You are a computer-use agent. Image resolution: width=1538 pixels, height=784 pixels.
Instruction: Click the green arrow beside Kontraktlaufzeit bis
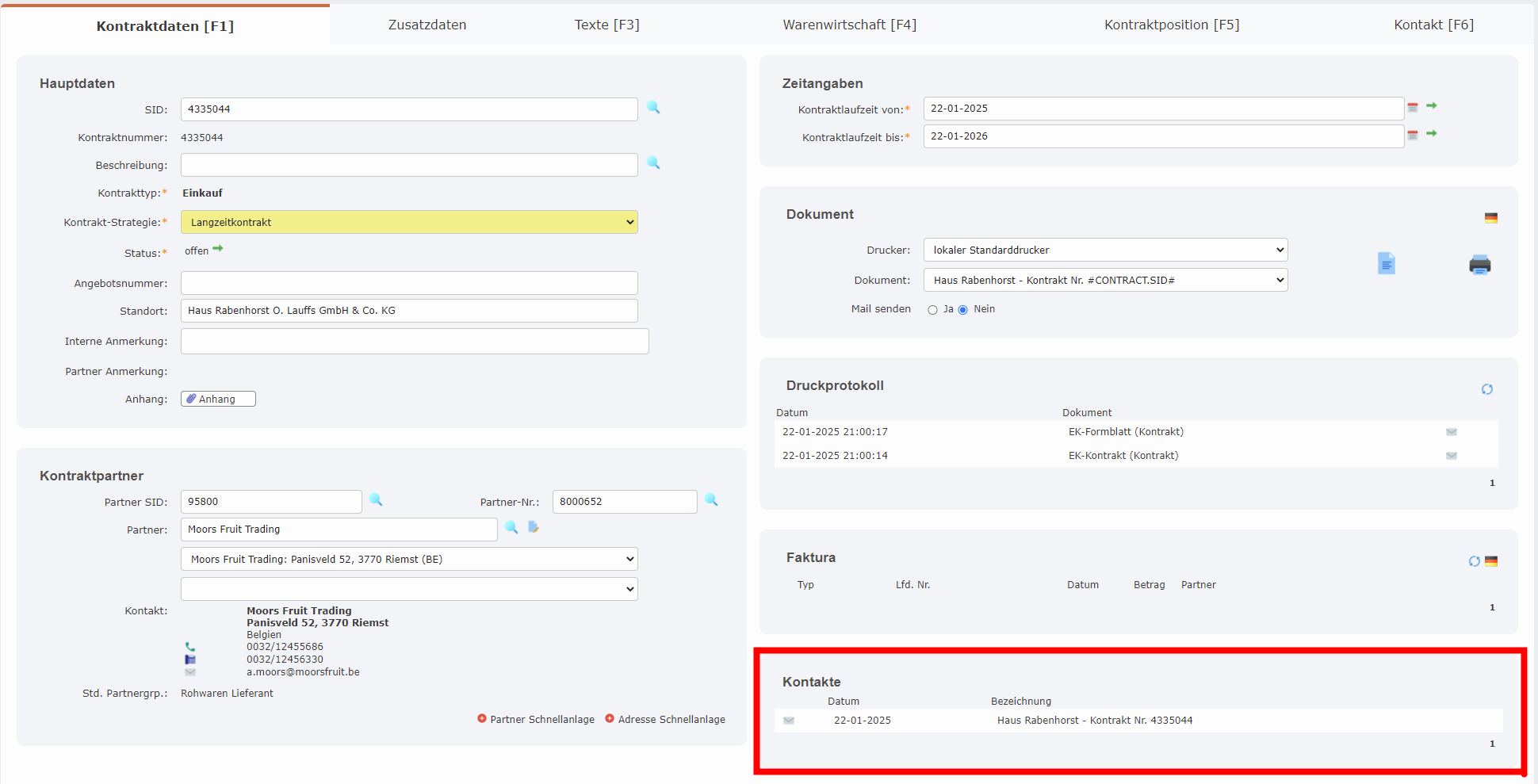point(1432,135)
